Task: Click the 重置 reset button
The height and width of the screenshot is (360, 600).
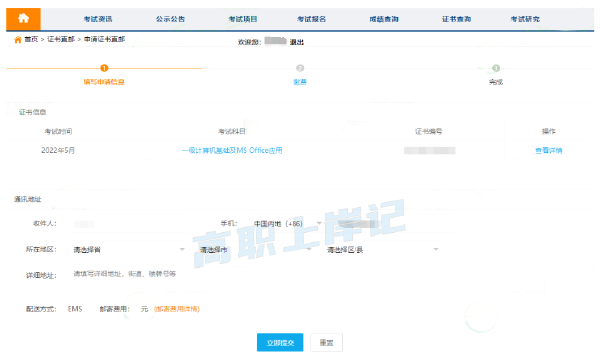Action: pos(326,342)
